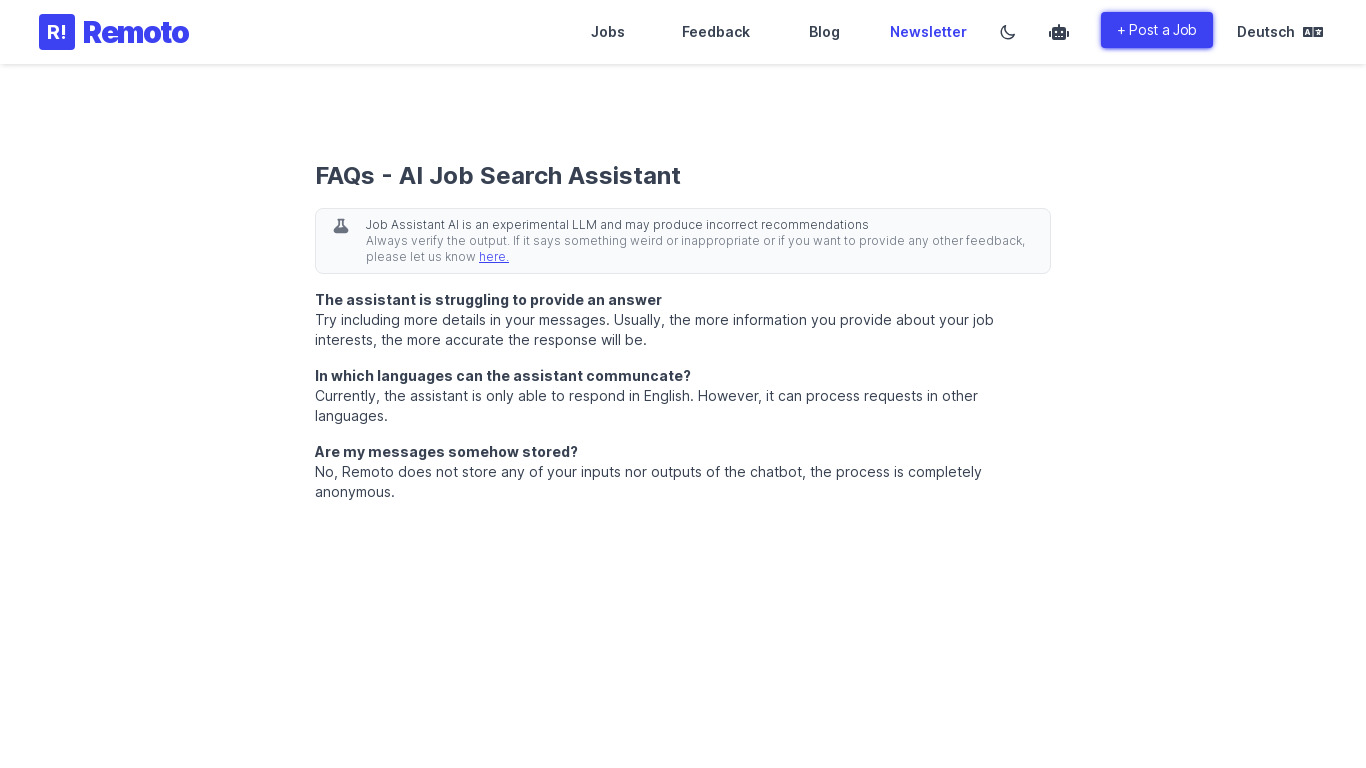Click the R! logo icon
This screenshot has width=1366, height=768.
click(x=57, y=32)
